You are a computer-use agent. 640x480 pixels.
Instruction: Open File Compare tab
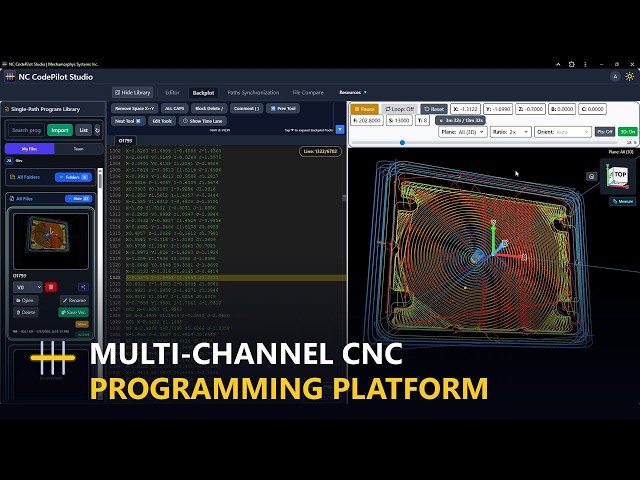(x=308, y=93)
